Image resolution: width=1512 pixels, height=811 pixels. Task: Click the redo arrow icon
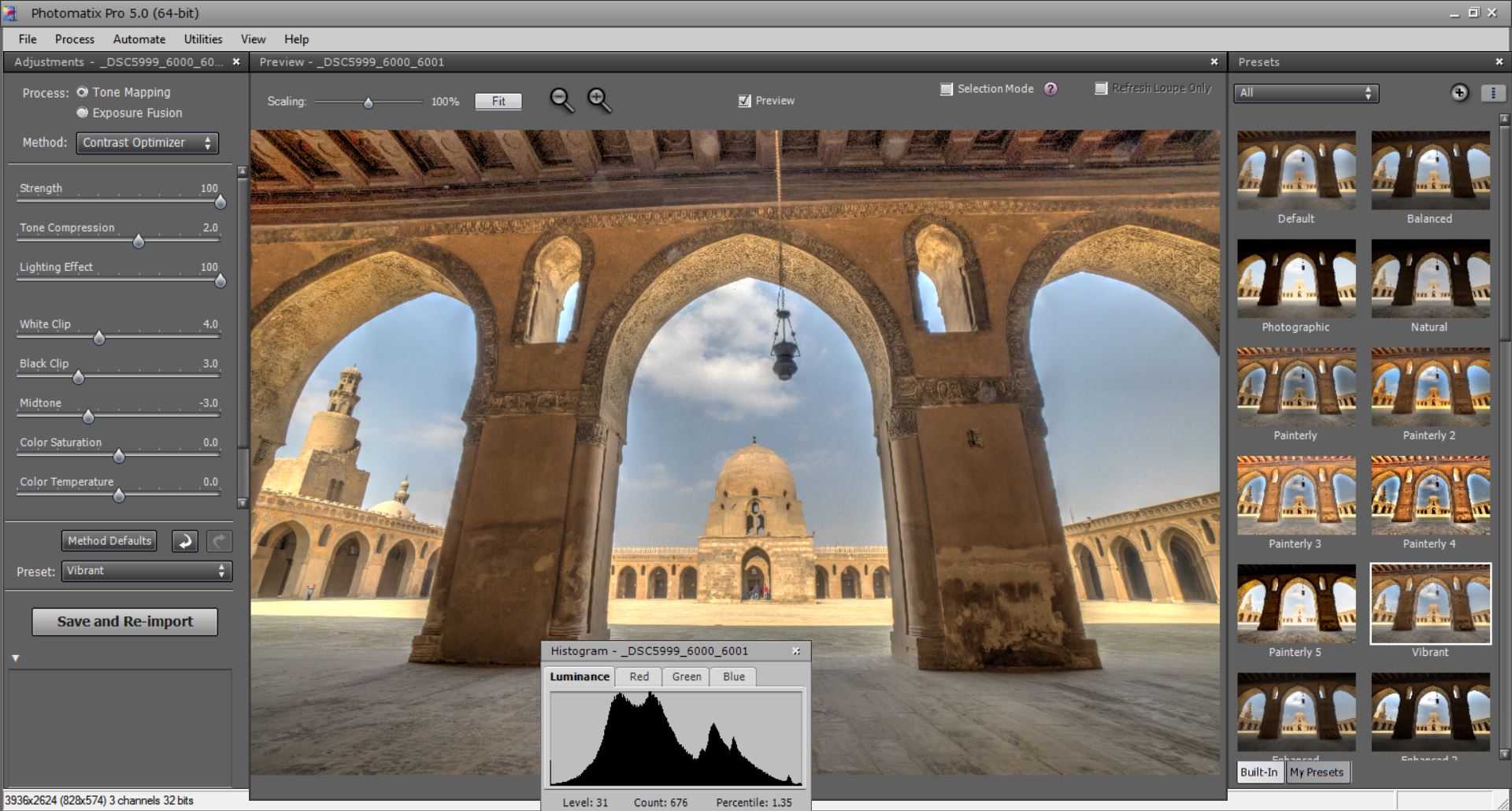point(219,541)
